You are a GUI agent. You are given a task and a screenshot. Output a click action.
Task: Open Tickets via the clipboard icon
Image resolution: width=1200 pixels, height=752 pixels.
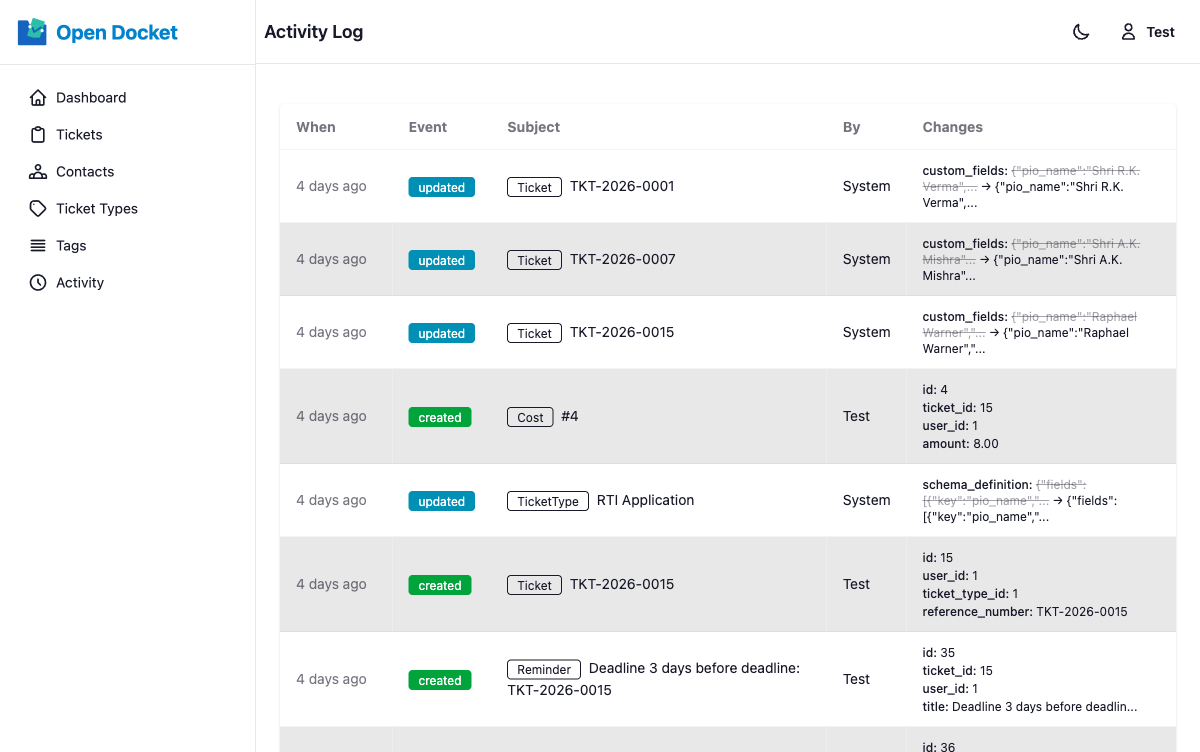click(38, 134)
